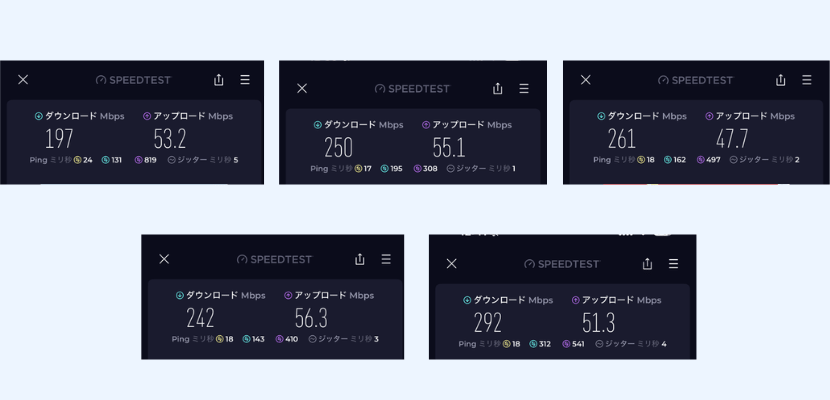This screenshot has width=830, height=400.
Task: Share the 242 Mbps download result
Action: (x=360, y=259)
